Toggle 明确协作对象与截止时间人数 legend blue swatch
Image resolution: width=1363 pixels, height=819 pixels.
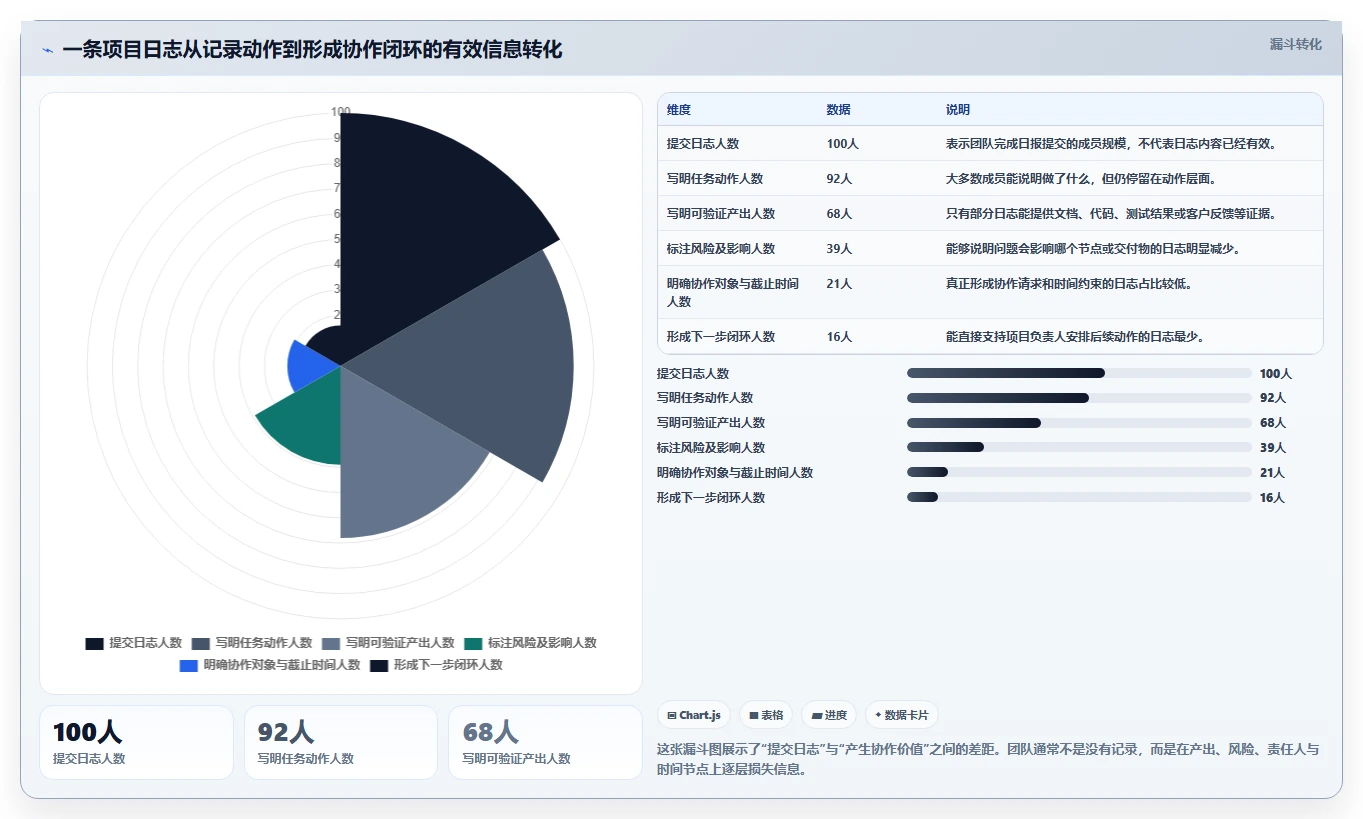189,665
